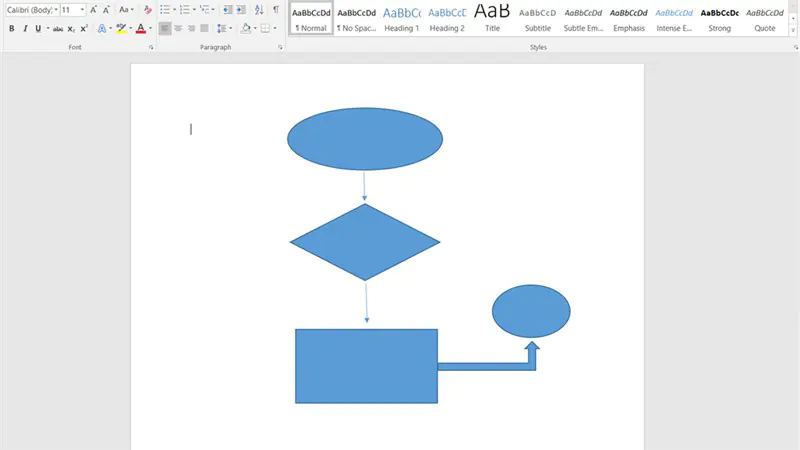This screenshot has height=450, width=800.
Task: Increase font size with Grow Font
Action: pyautogui.click(x=93, y=10)
